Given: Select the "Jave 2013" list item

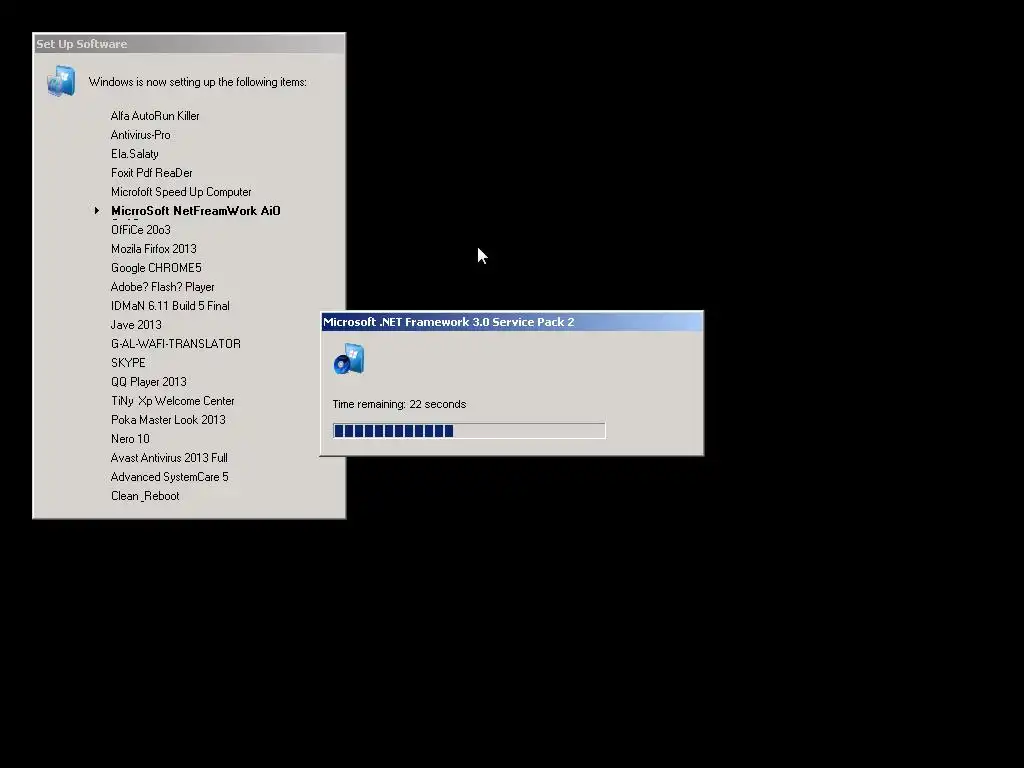Looking at the screenshot, I should pyautogui.click(x=136, y=324).
